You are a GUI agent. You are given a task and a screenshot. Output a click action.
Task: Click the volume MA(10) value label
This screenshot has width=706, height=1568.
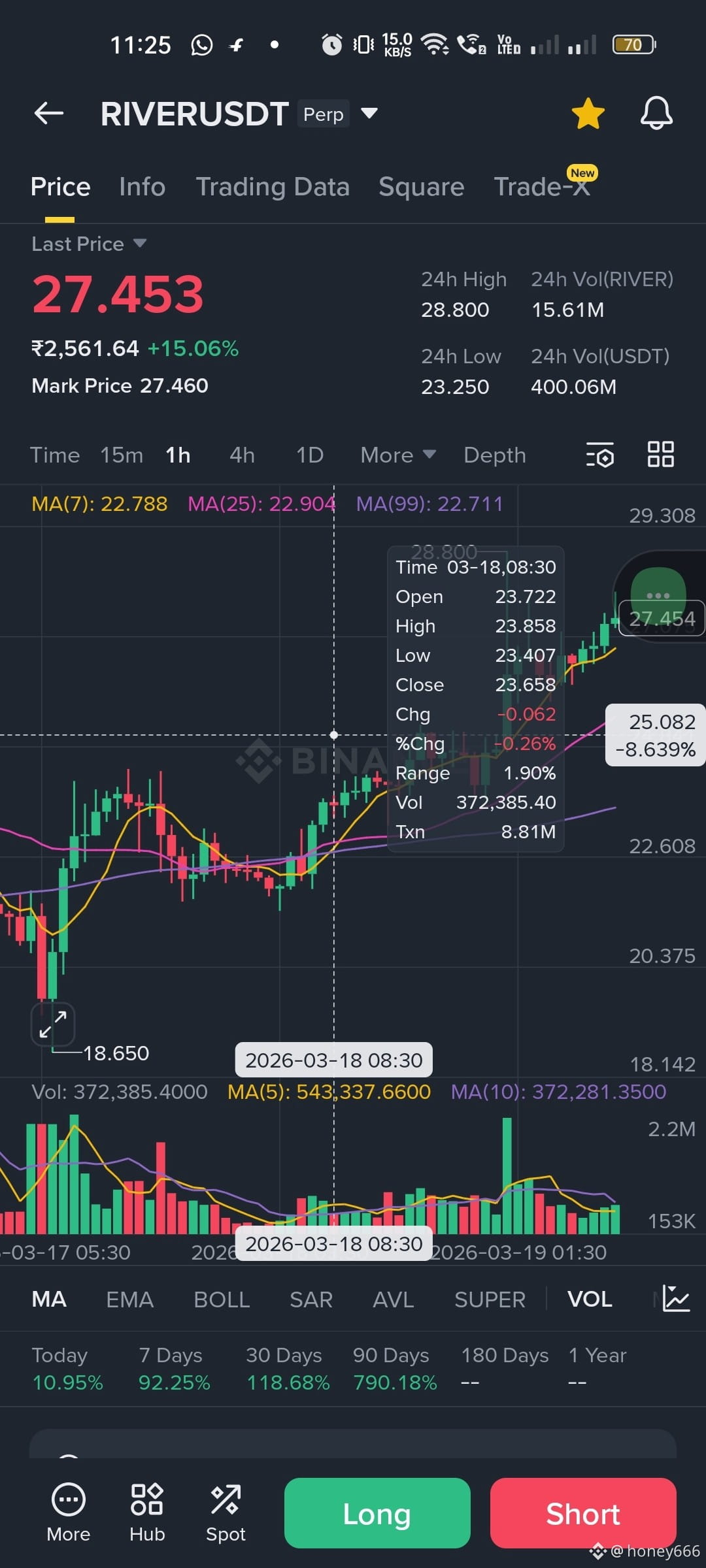(x=558, y=1092)
